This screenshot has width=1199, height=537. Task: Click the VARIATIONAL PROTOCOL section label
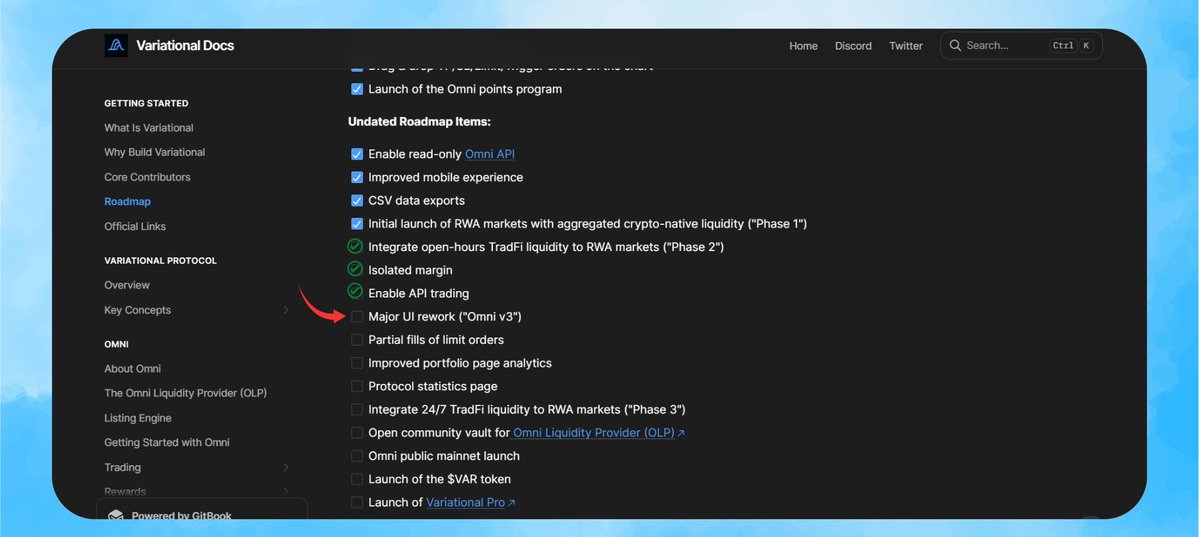[x=161, y=260]
